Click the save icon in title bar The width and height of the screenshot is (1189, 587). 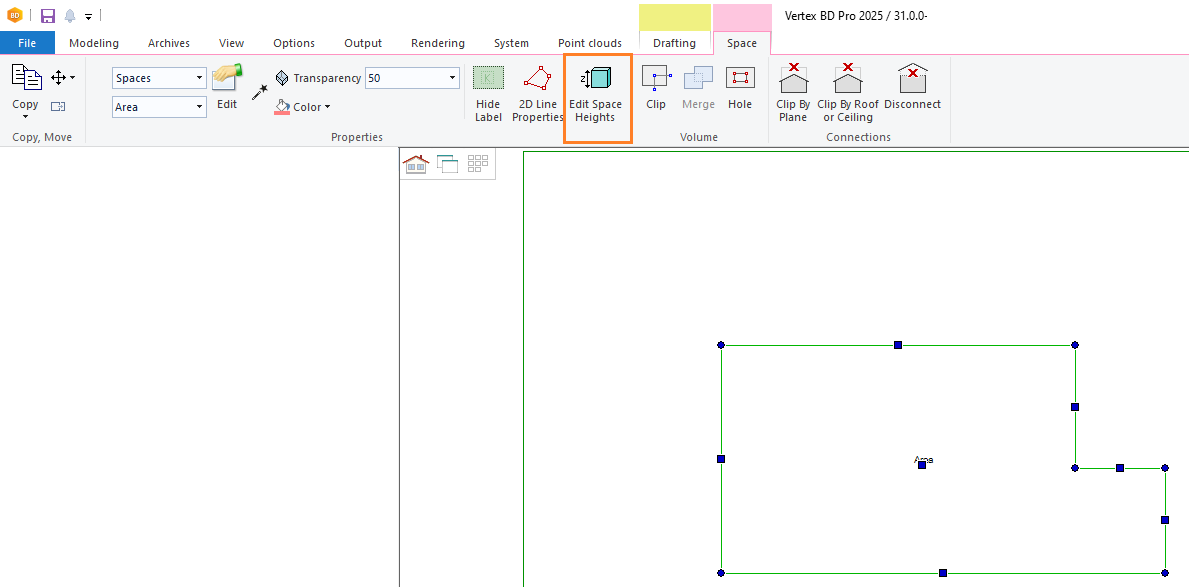(48, 16)
